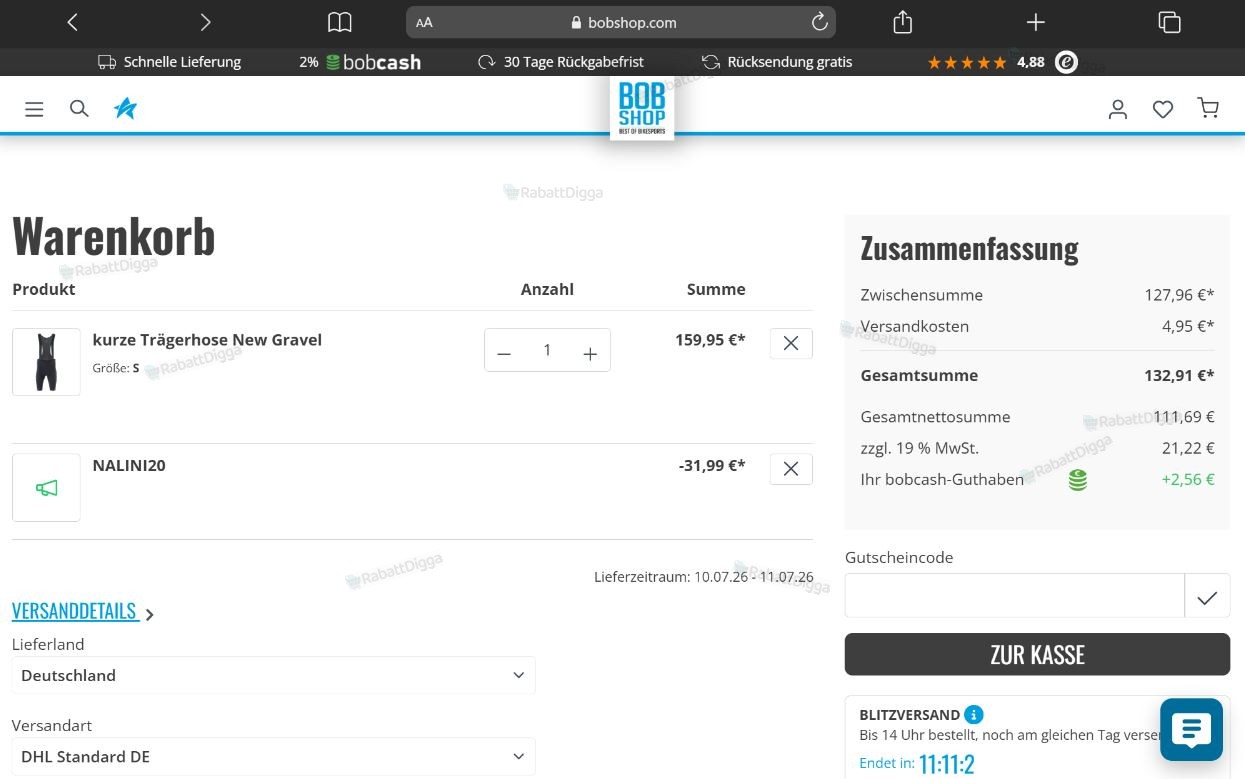Click the green bobcash coins icon
Image resolution: width=1245 pixels, height=779 pixels.
point(1077,480)
